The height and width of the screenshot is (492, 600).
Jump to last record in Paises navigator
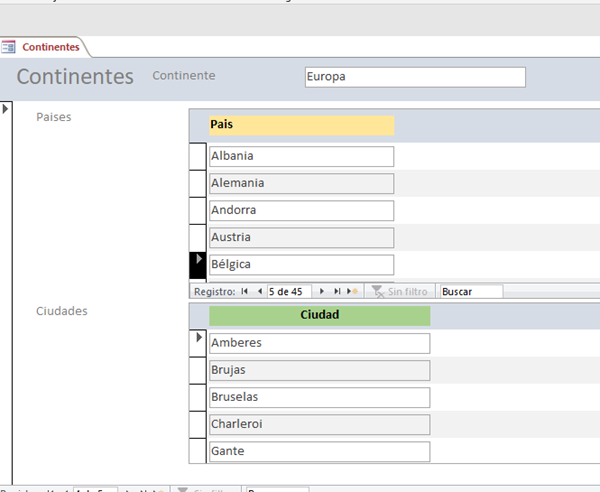337,292
